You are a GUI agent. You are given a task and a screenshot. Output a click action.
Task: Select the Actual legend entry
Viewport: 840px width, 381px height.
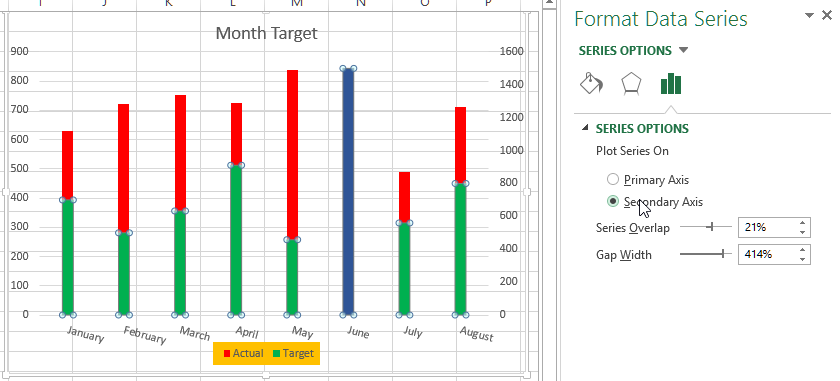[x=243, y=353]
